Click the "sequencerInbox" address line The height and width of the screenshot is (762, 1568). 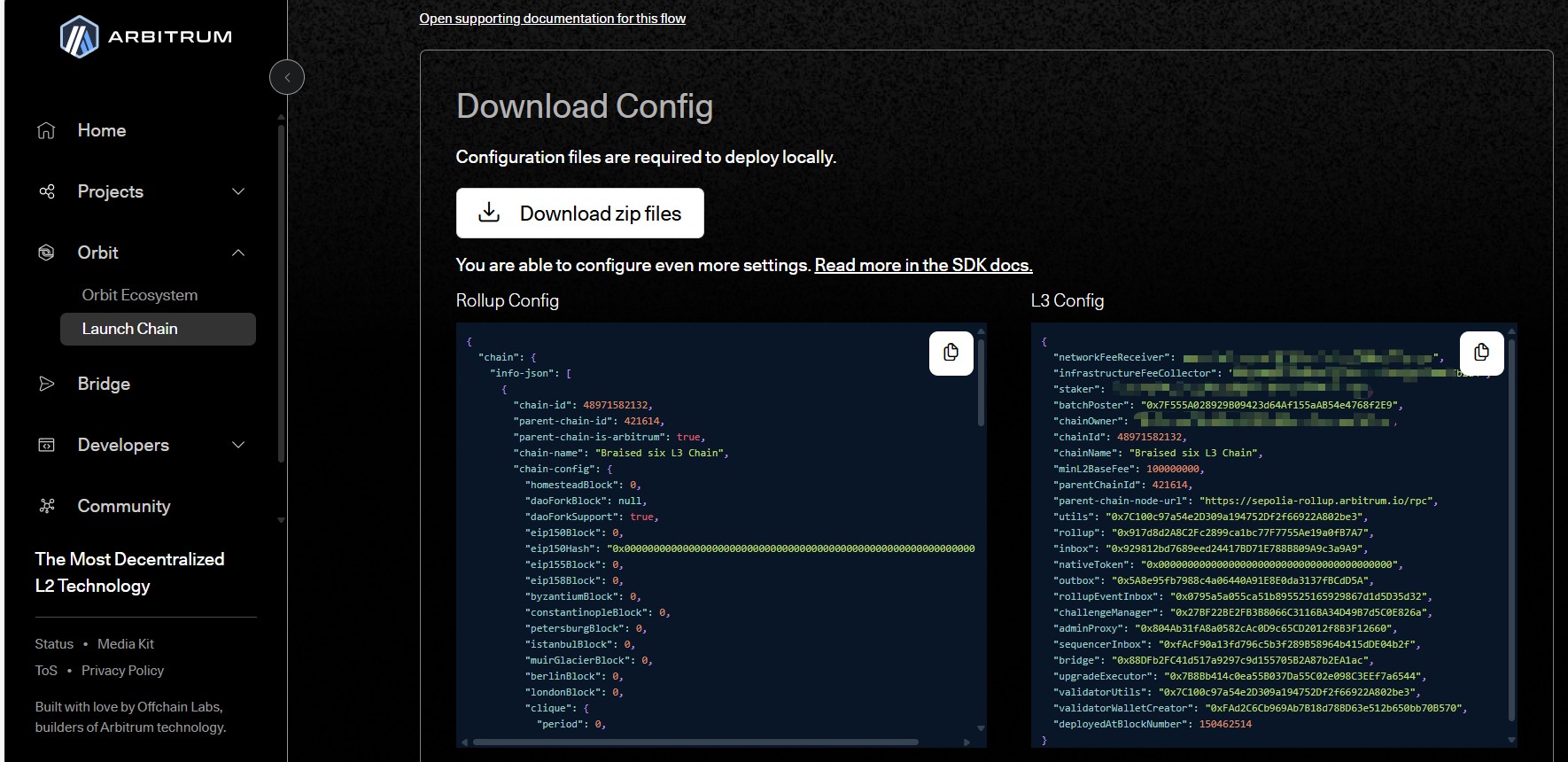click(1237, 644)
